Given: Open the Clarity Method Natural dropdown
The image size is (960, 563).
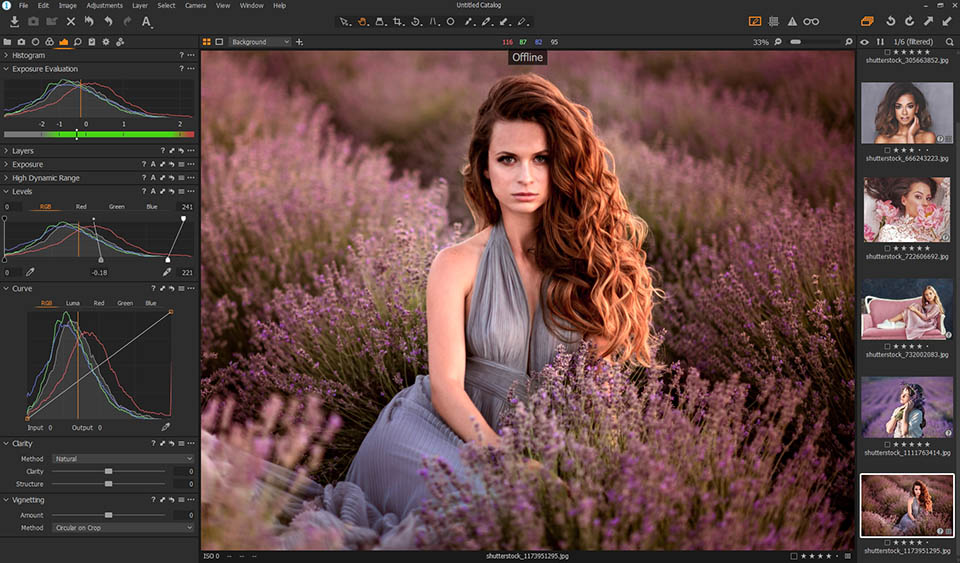Looking at the screenshot, I should (x=123, y=458).
